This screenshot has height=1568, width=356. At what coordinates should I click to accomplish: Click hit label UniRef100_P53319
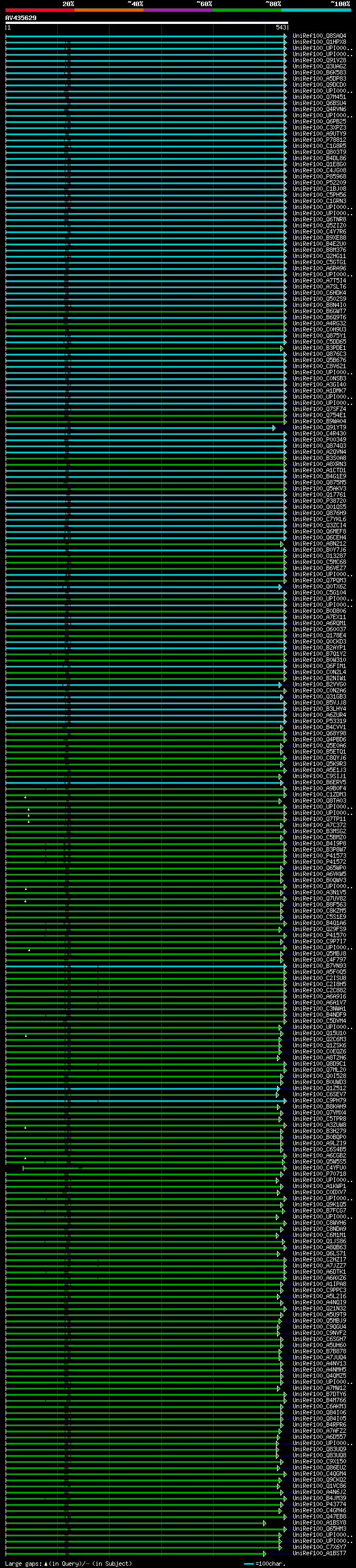point(319,721)
